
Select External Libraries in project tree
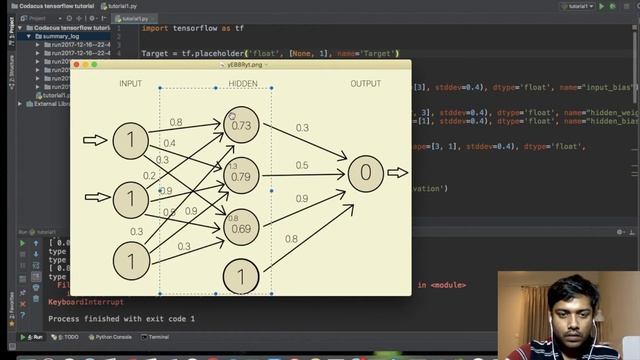tap(48, 104)
